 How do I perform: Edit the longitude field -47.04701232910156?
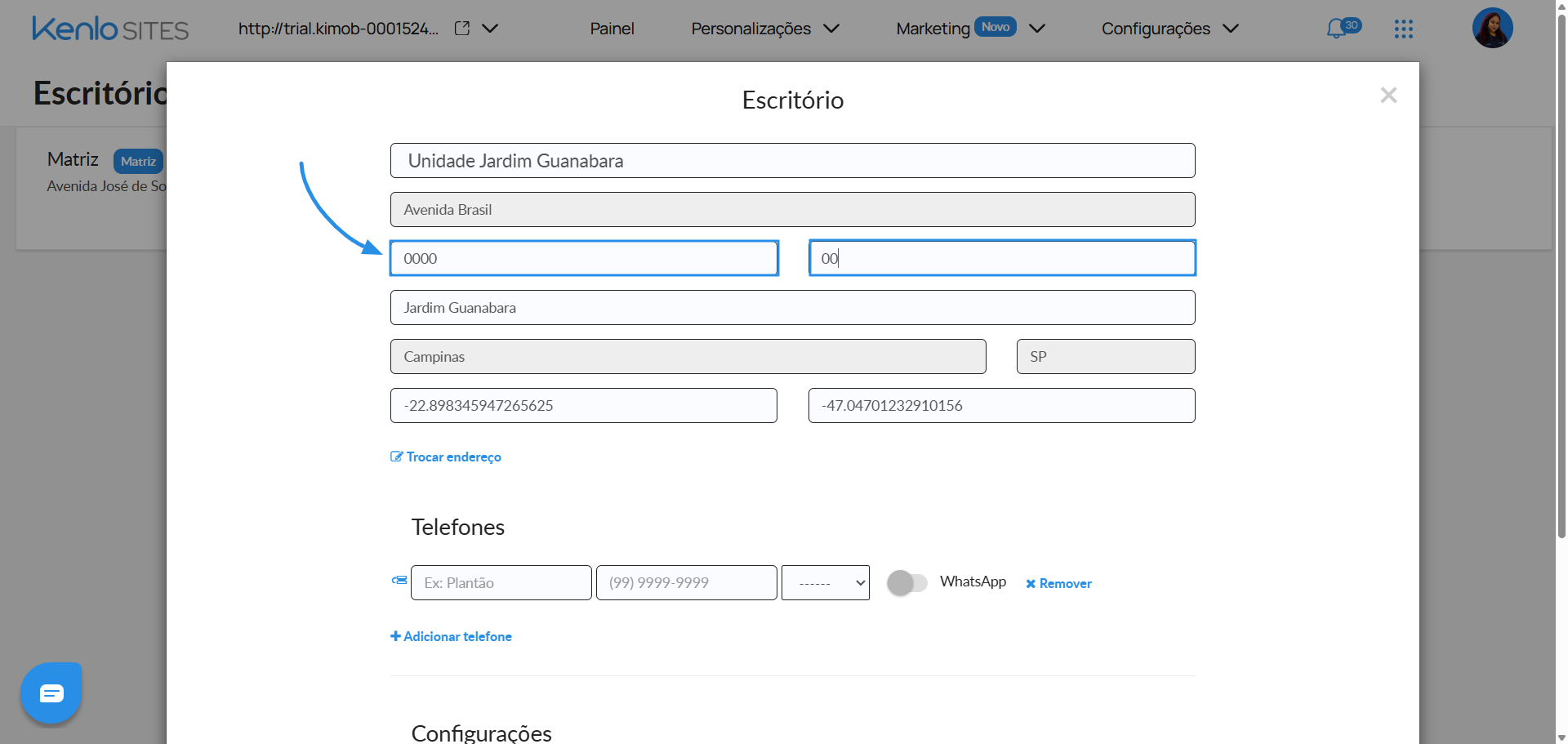1001,406
